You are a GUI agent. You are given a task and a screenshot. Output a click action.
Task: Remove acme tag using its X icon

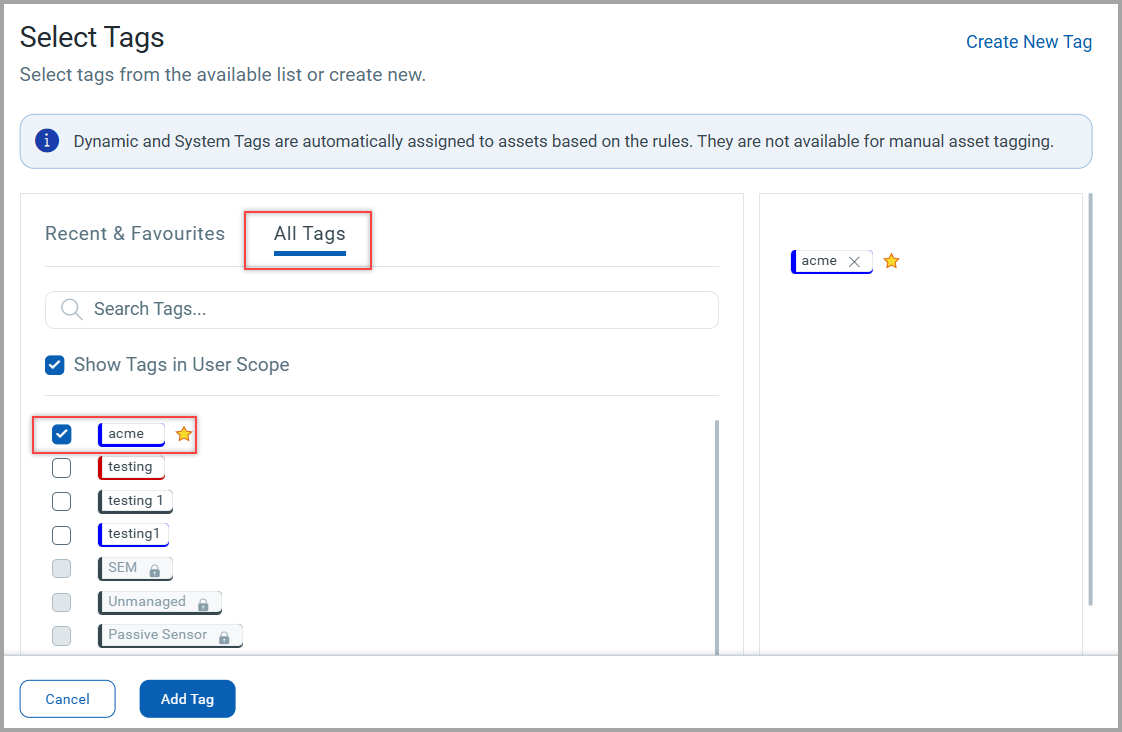[854, 262]
